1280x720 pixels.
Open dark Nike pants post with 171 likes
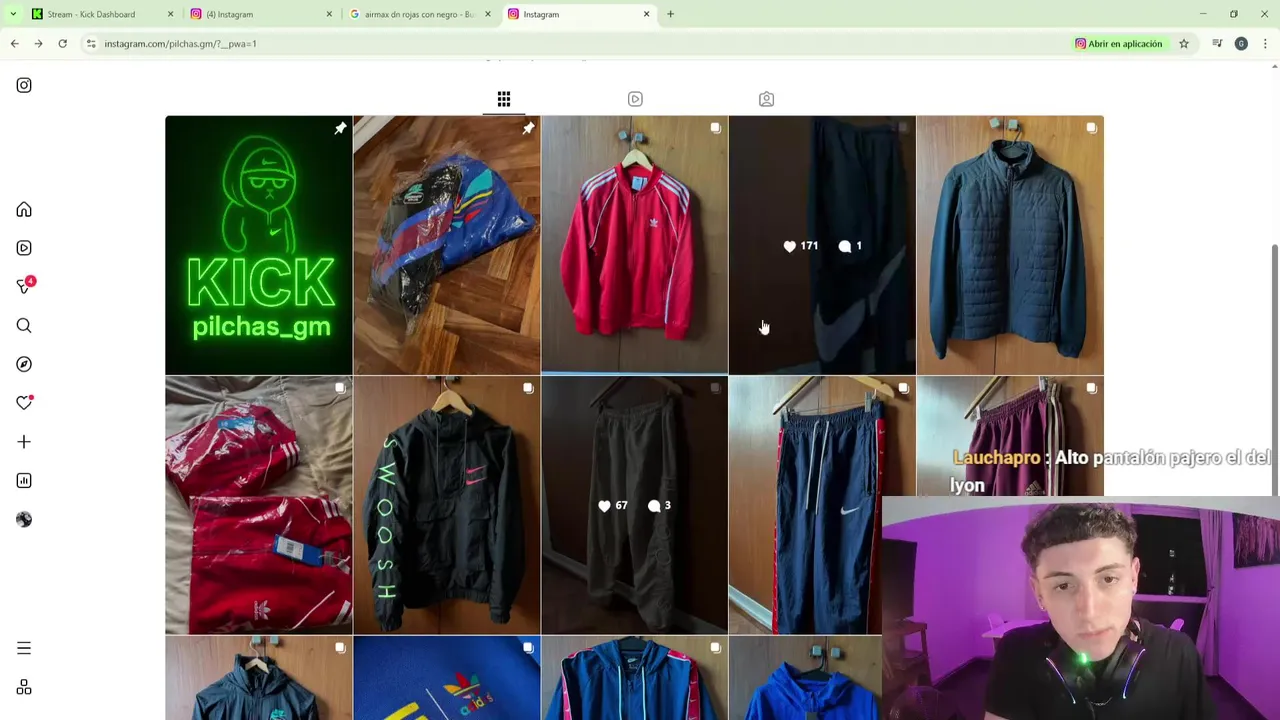(822, 245)
